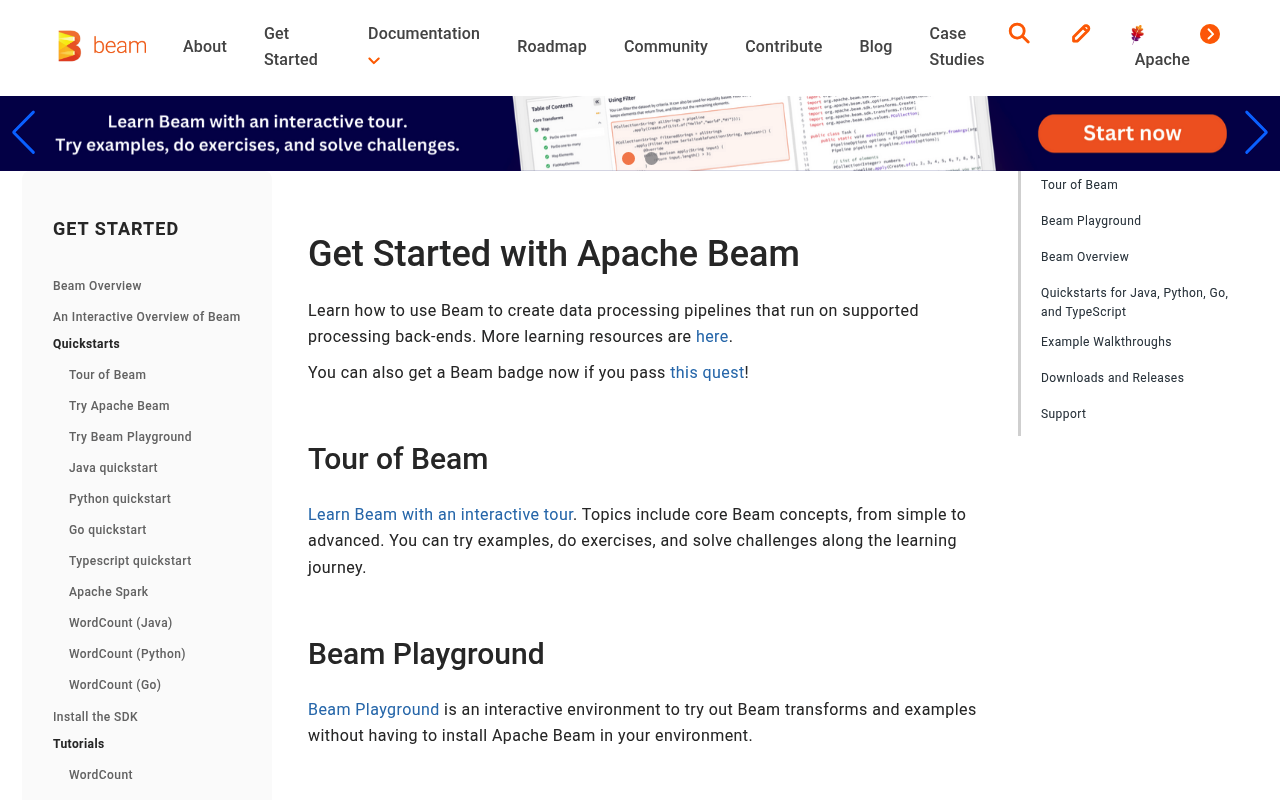1280x800 pixels.
Task: Go to previous banner slide arrow
Action: [x=23, y=133]
